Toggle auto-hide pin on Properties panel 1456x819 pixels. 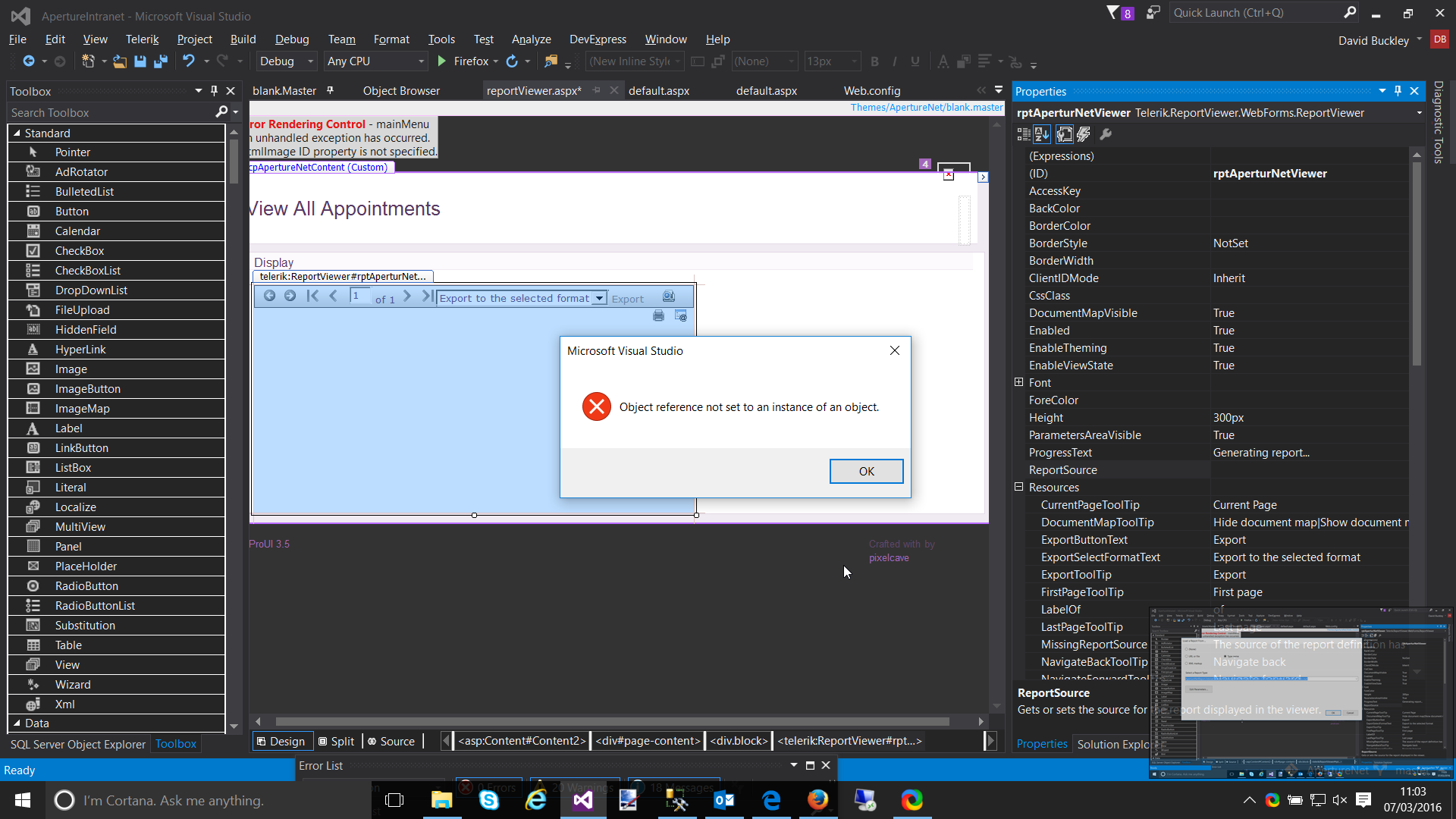coord(1398,91)
